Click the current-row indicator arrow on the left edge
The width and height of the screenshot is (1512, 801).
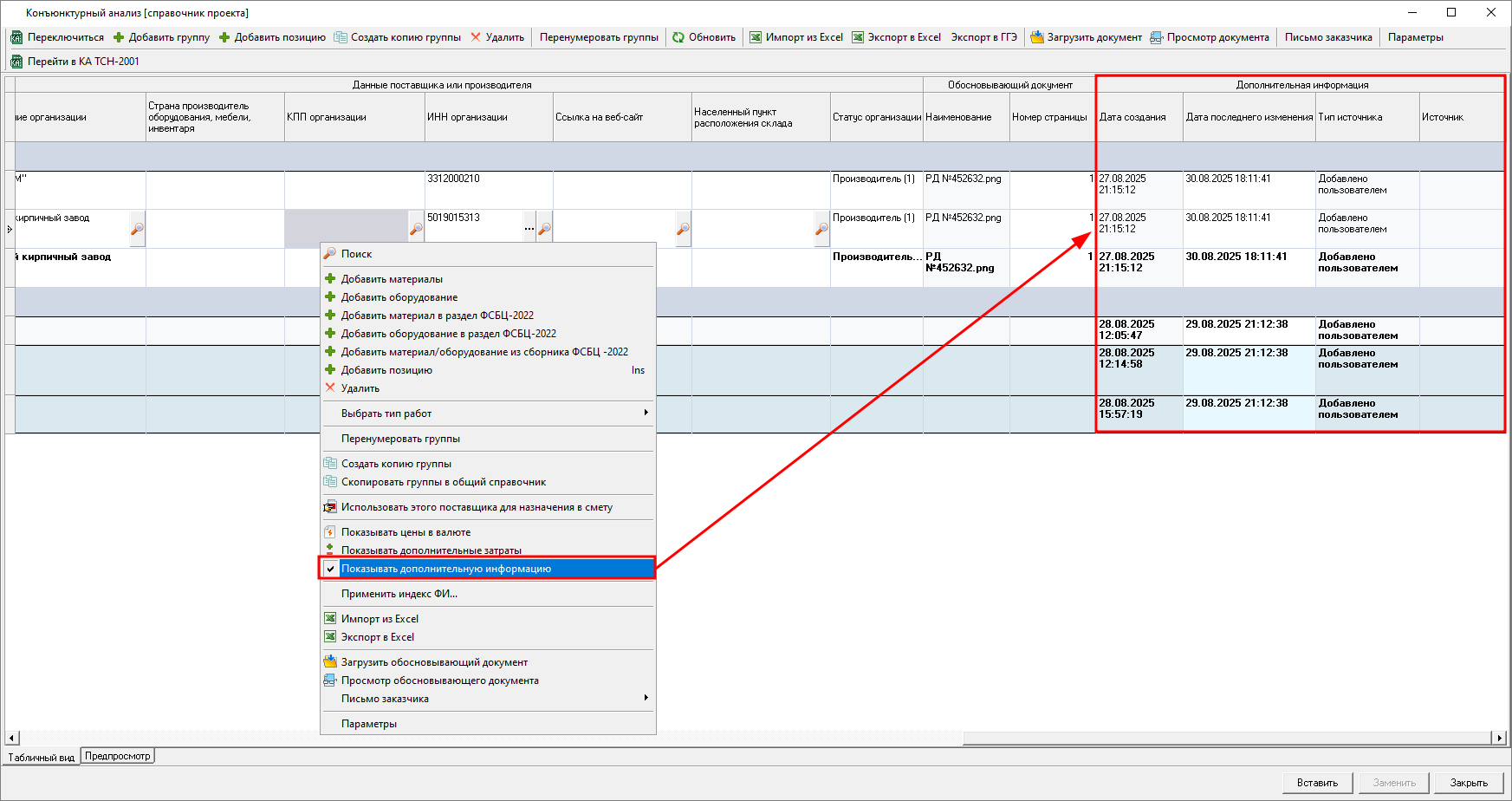click(x=10, y=229)
